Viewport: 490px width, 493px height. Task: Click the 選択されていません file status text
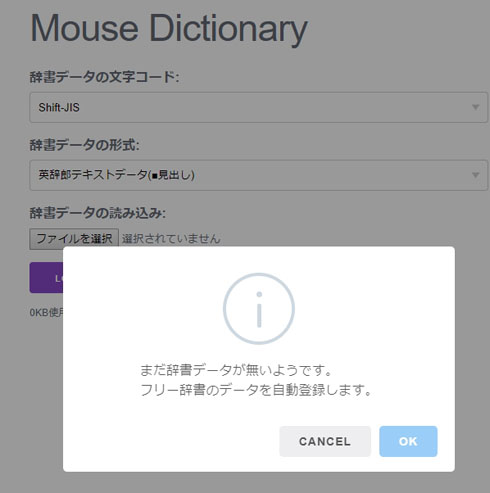coord(171,239)
